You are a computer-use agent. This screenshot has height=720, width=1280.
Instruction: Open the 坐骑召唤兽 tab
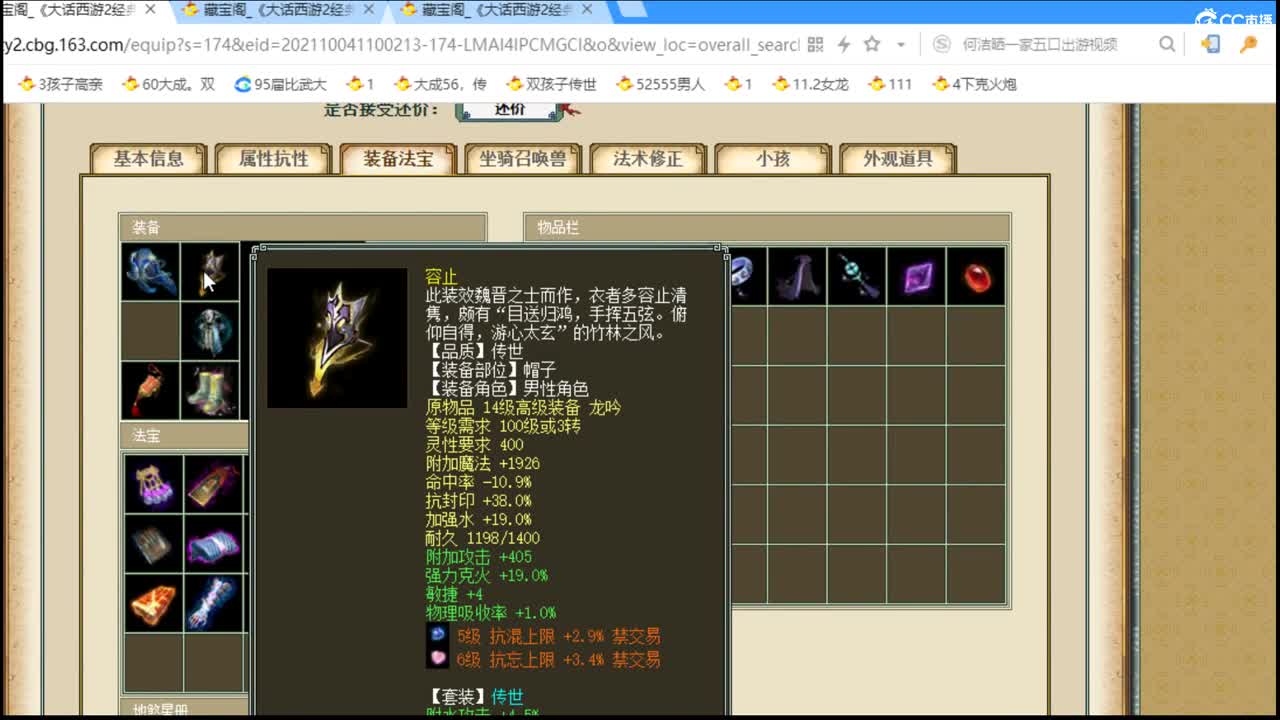(523, 159)
